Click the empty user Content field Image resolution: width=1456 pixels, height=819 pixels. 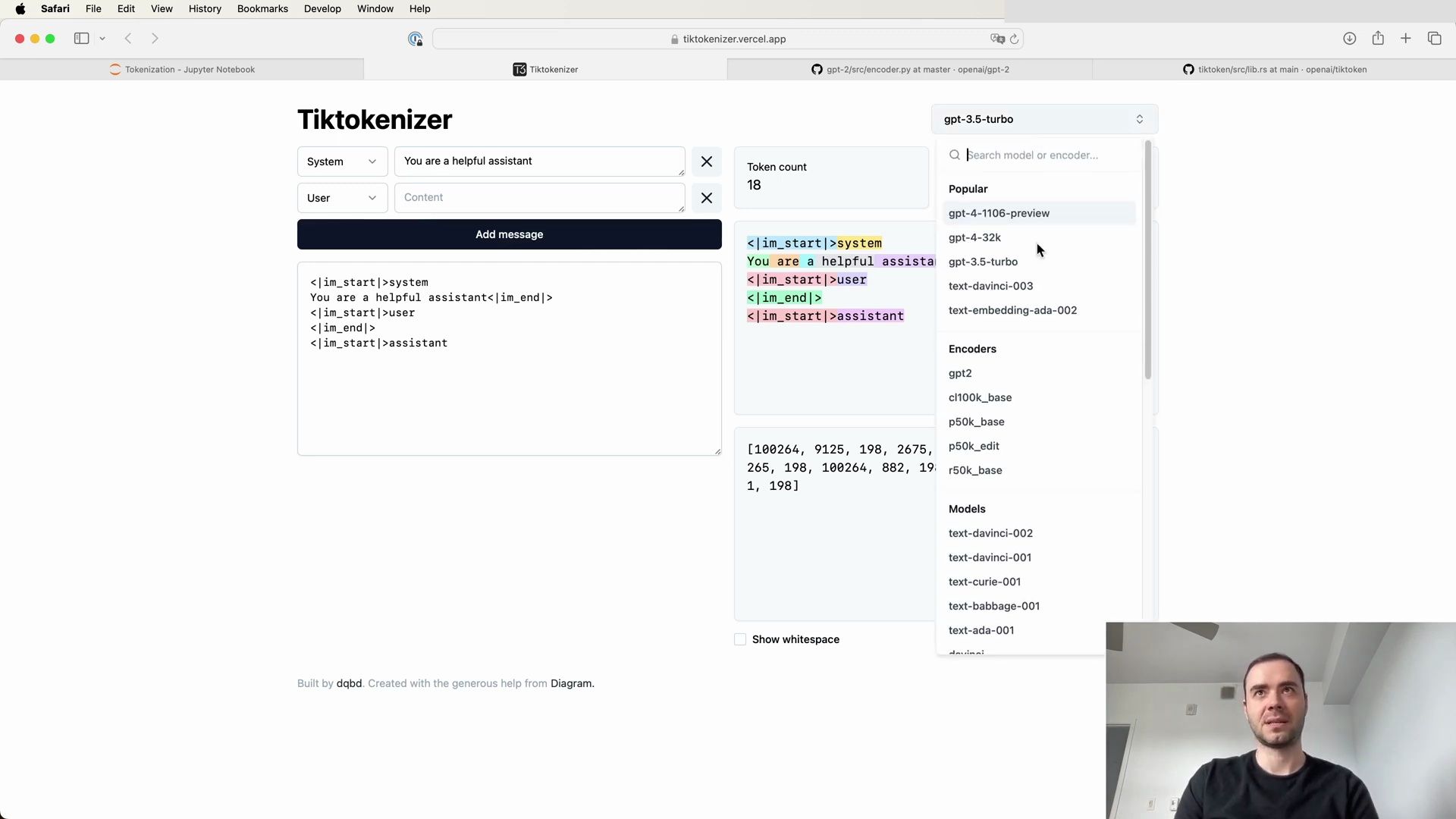[x=539, y=198]
